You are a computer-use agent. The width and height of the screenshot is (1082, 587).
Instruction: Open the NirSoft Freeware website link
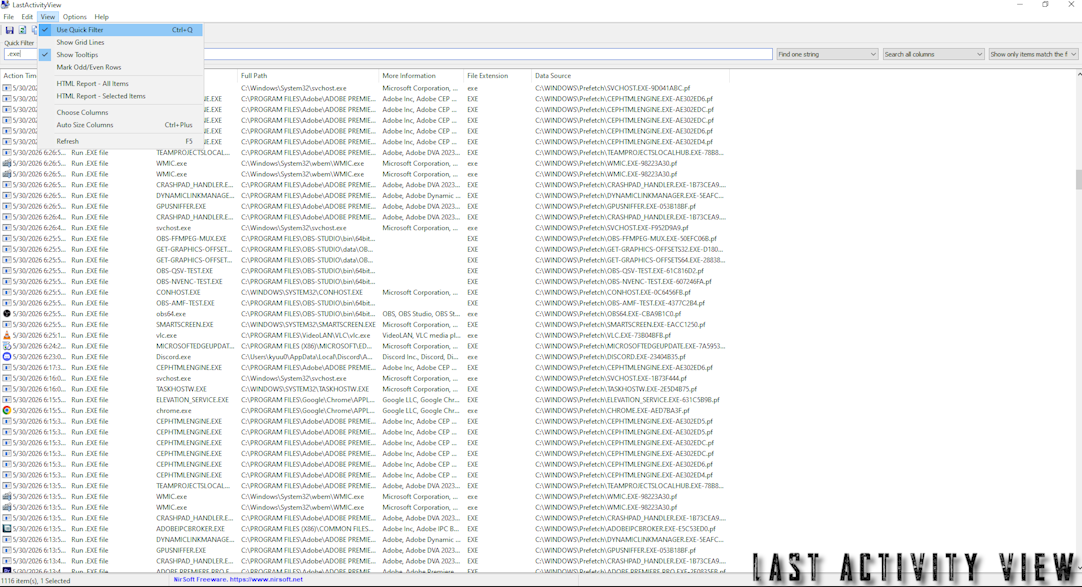[x=238, y=579]
